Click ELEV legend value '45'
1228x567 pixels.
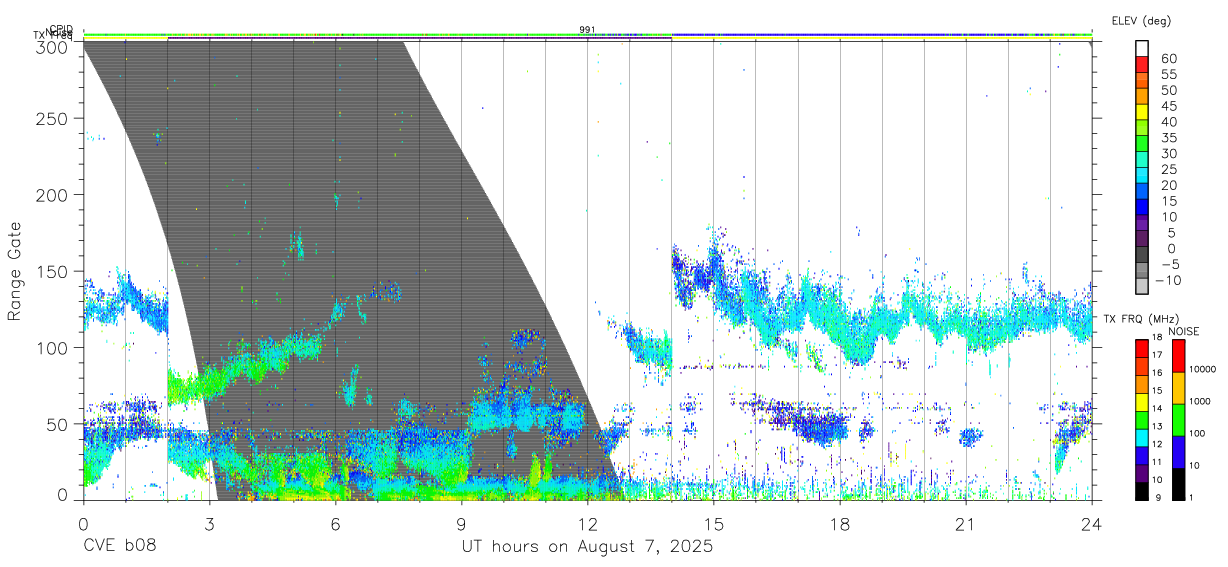click(x=1168, y=106)
